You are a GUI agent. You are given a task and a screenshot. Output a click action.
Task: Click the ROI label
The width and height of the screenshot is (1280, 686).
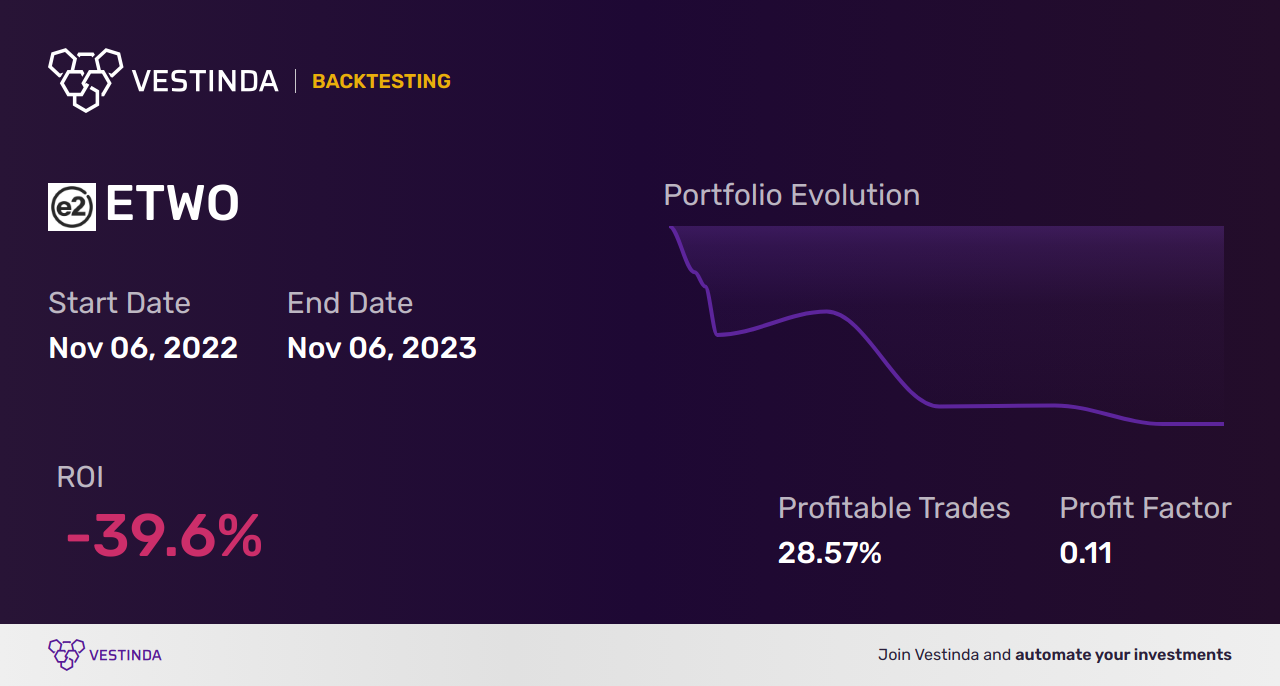[80, 477]
